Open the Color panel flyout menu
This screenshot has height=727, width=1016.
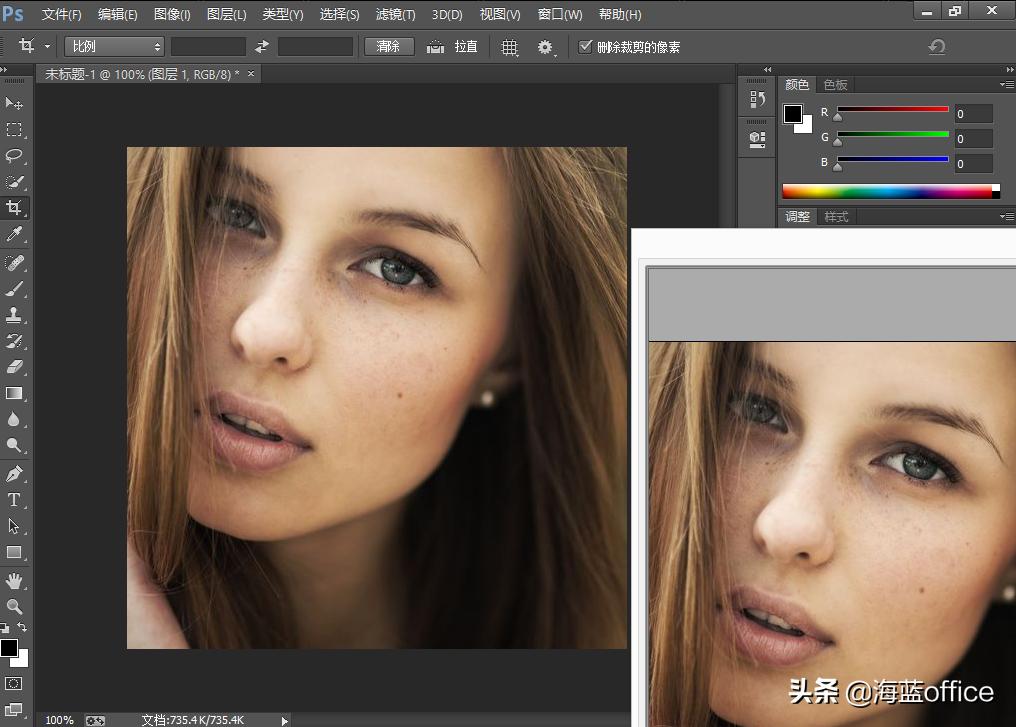tap(1007, 84)
